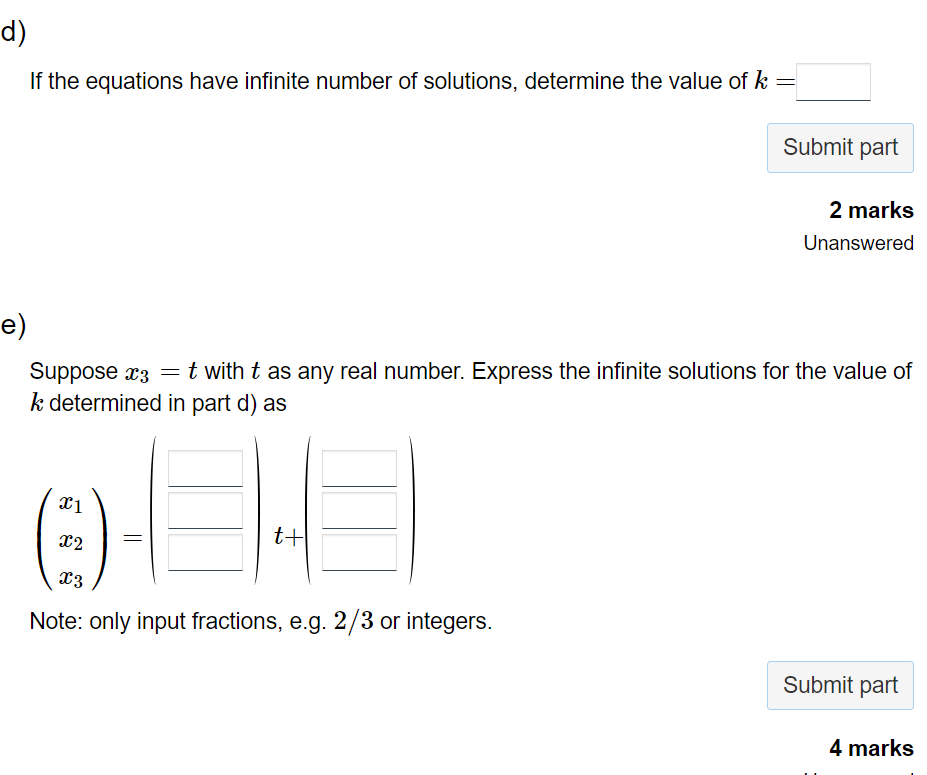Click the 2 marks label for part d
Image resolution: width=927 pixels, height=775 pixels.
[x=871, y=210]
